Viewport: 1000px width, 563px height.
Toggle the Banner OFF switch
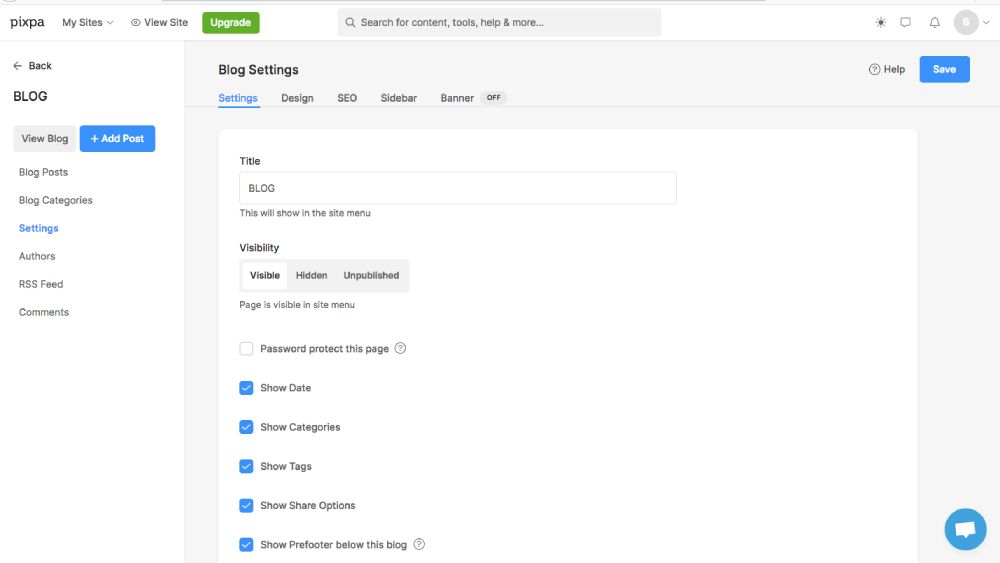coord(494,98)
